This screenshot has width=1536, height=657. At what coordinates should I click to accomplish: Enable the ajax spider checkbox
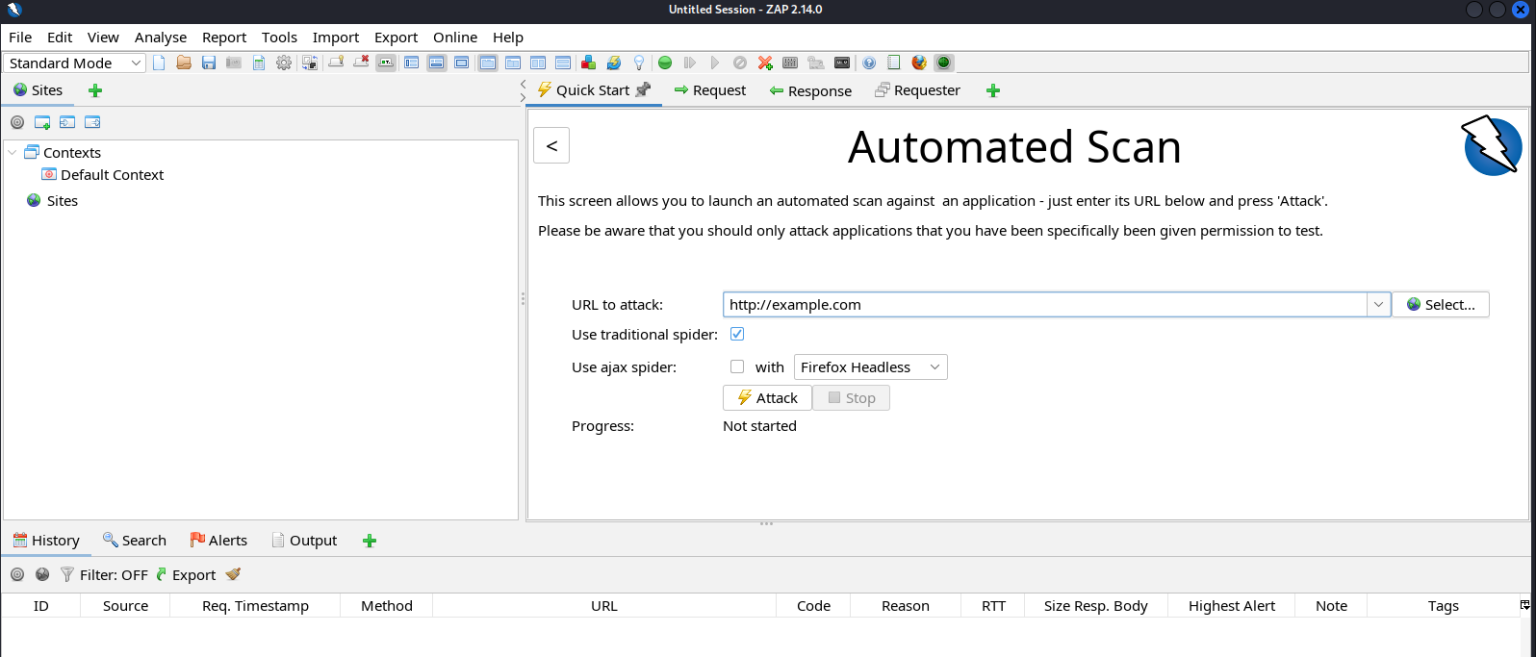coord(737,367)
